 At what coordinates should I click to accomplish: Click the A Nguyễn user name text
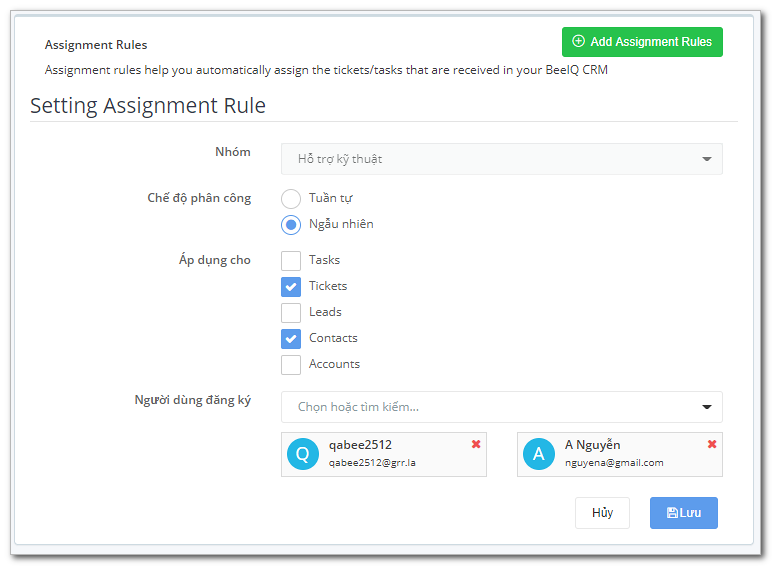tap(592, 445)
